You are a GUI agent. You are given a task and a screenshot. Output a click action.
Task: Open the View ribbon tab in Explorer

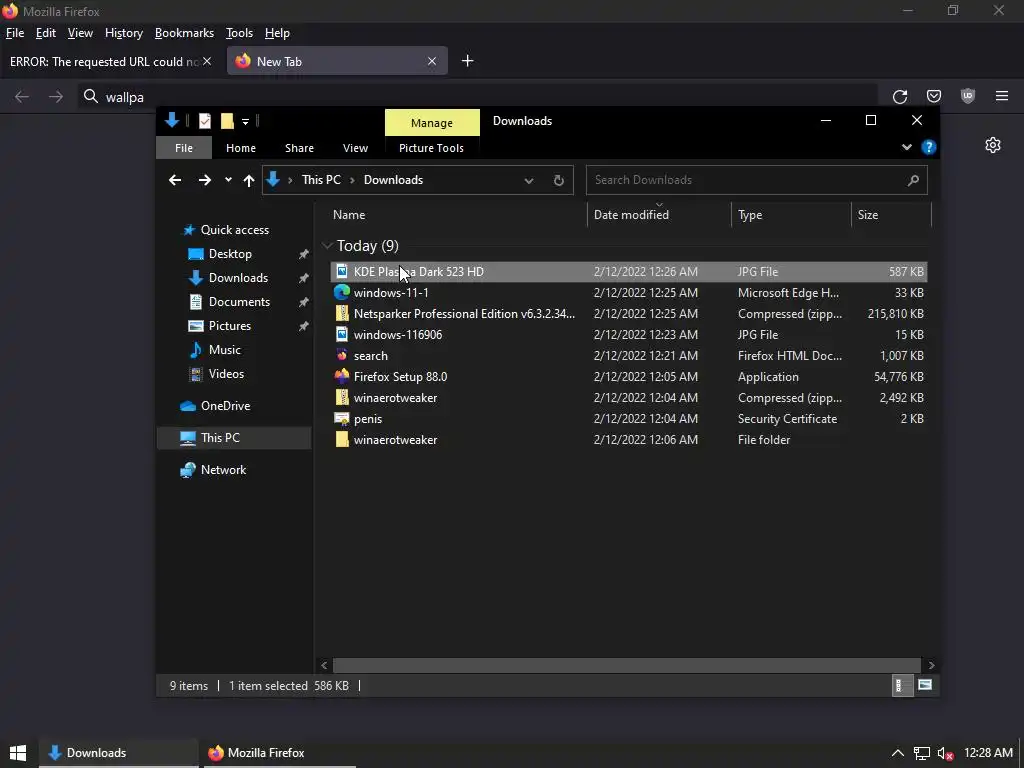coord(355,148)
